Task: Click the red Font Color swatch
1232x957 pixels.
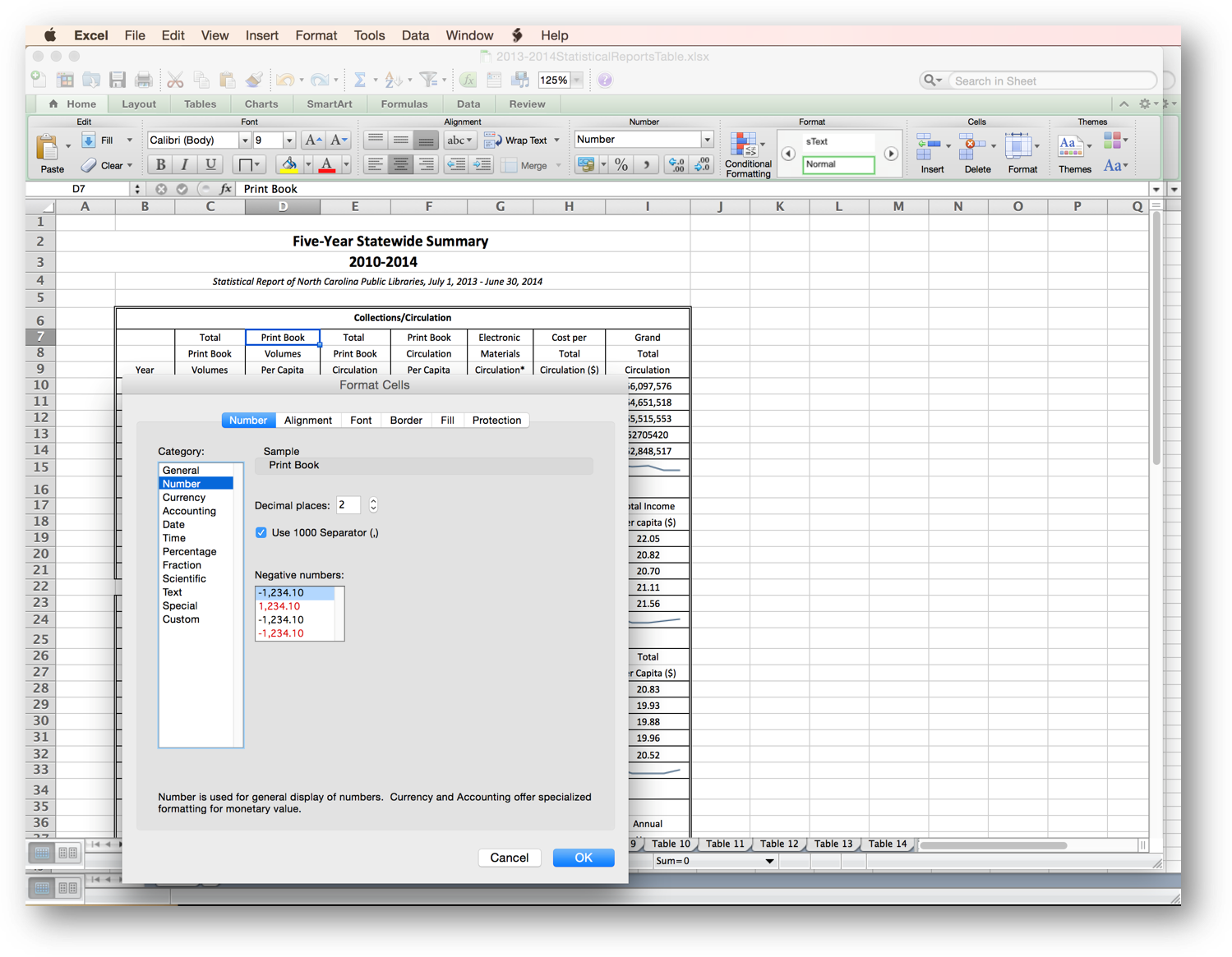Action: pyautogui.click(x=326, y=164)
